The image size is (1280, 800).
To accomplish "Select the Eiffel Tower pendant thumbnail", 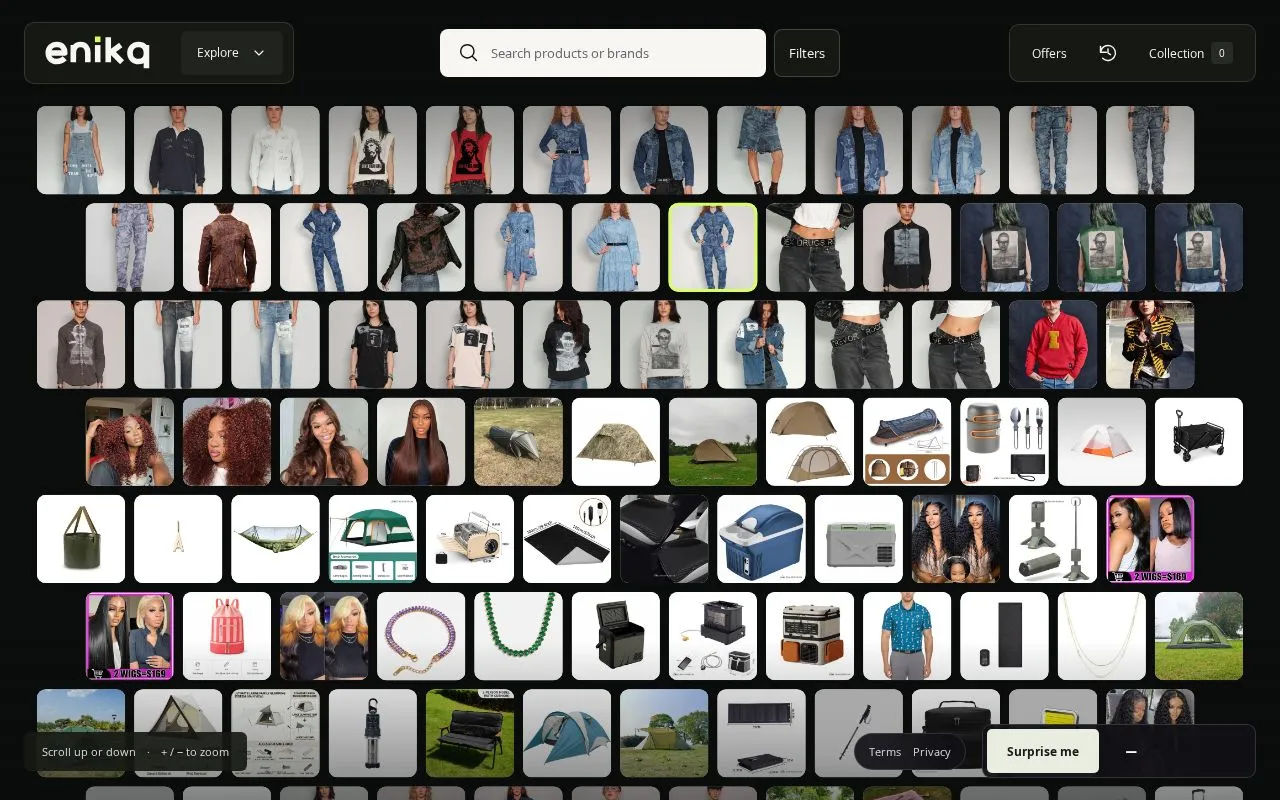I will tap(178, 538).
